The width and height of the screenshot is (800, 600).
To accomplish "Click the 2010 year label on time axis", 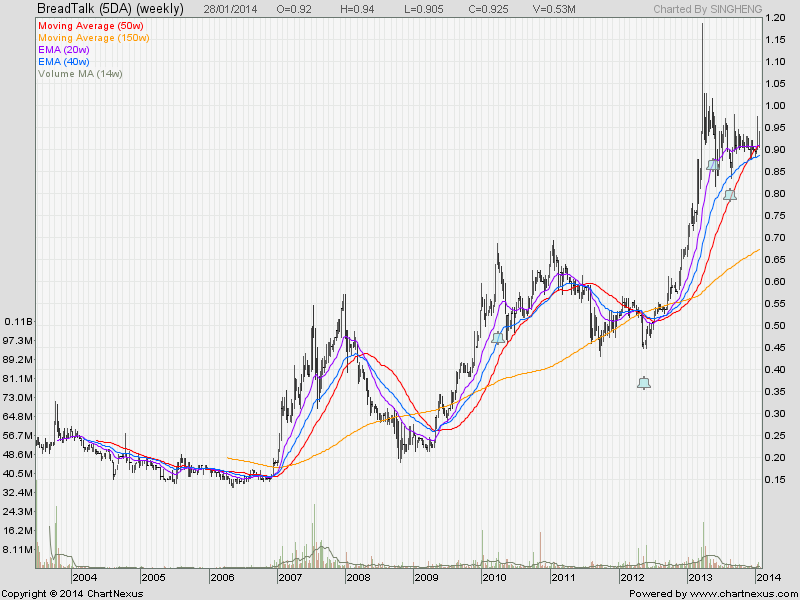I will 494,577.
